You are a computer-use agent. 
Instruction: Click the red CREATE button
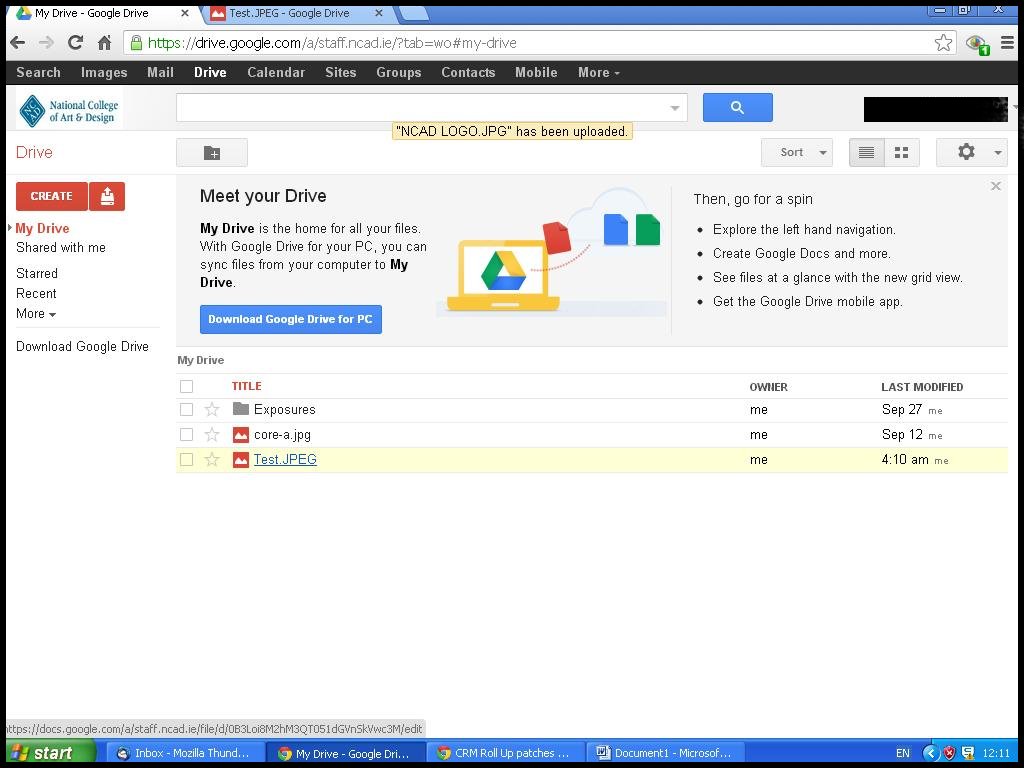point(52,196)
